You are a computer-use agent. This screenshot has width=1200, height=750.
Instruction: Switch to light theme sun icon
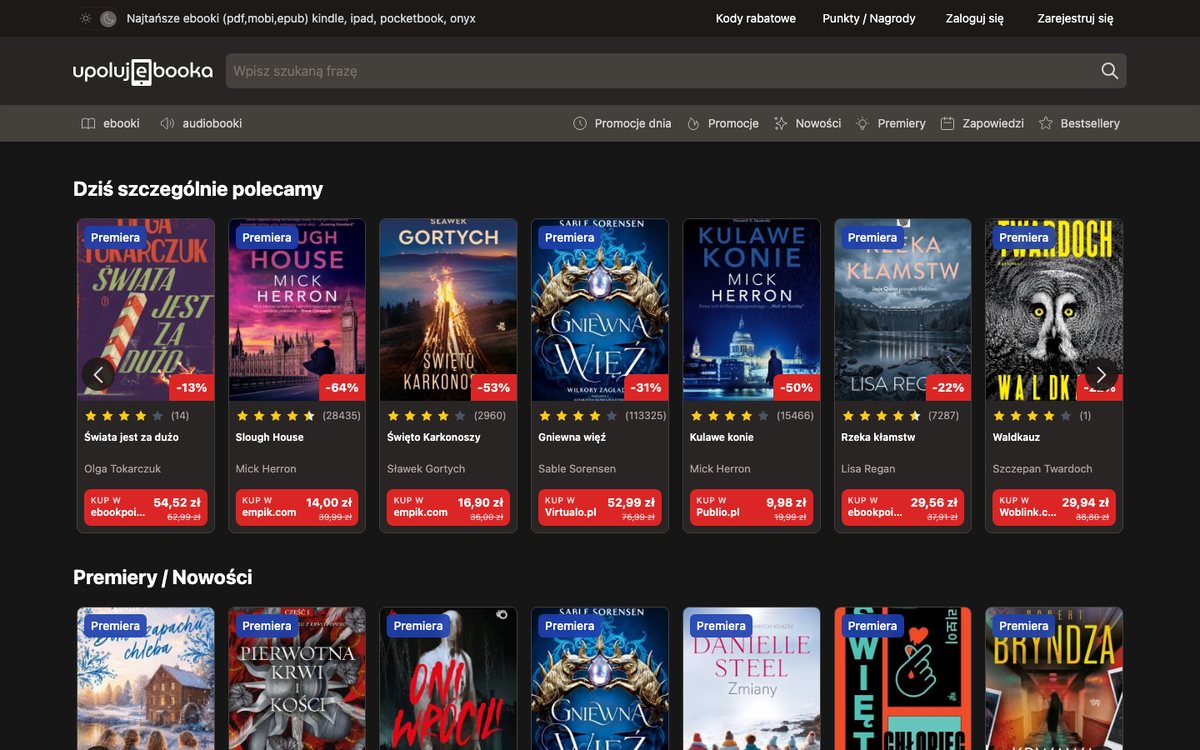pos(86,19)
